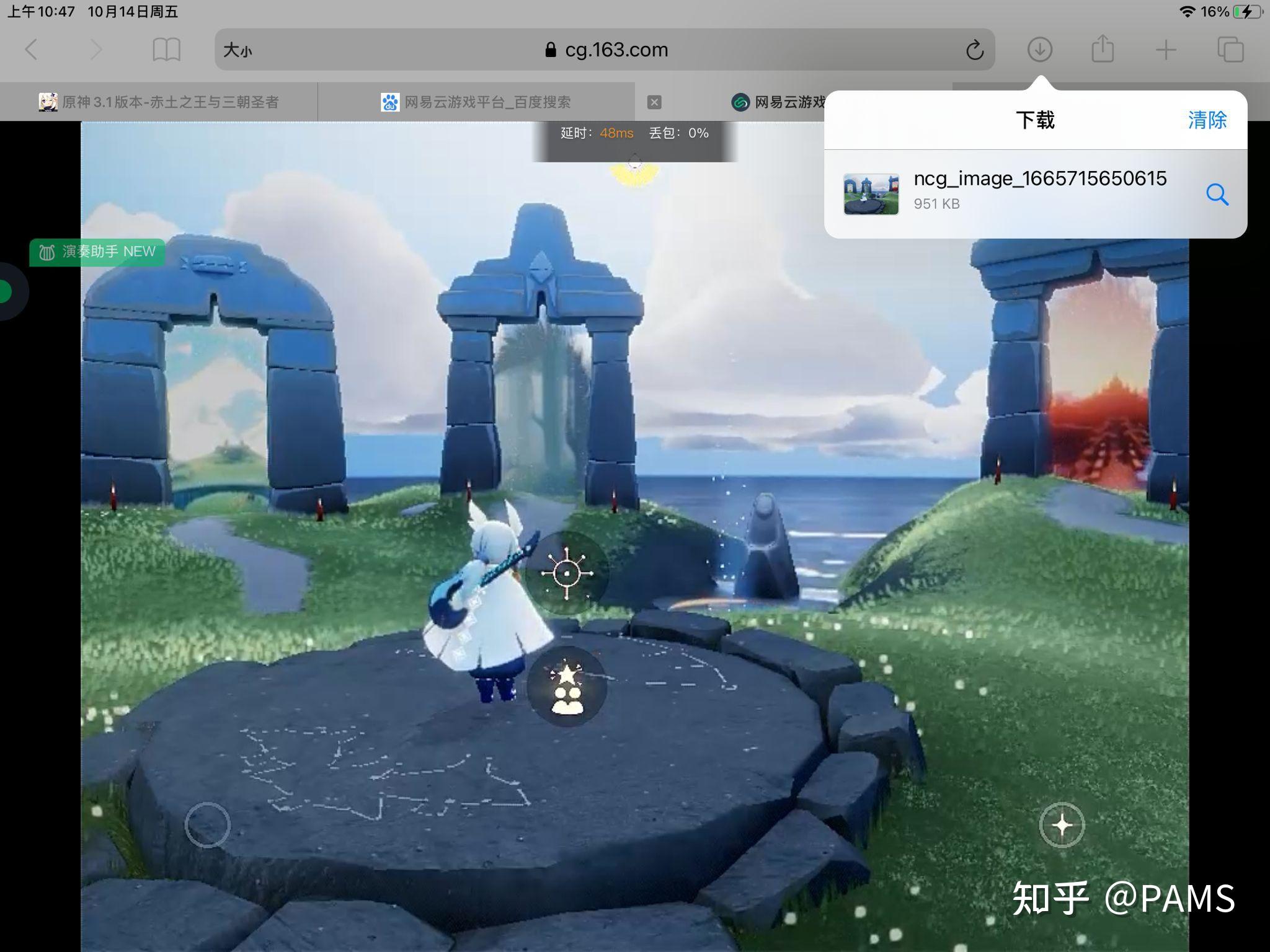Tap the 延时 48ms latency readout

597,133
